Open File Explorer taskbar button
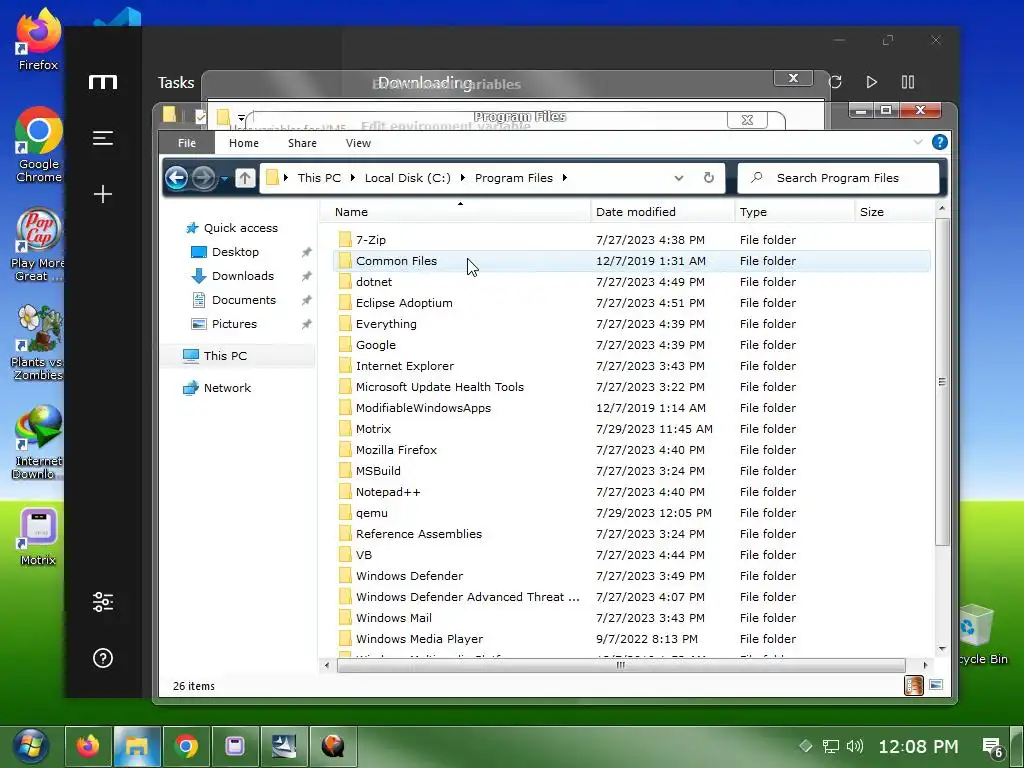1024x768 pixels. (137, 746)
